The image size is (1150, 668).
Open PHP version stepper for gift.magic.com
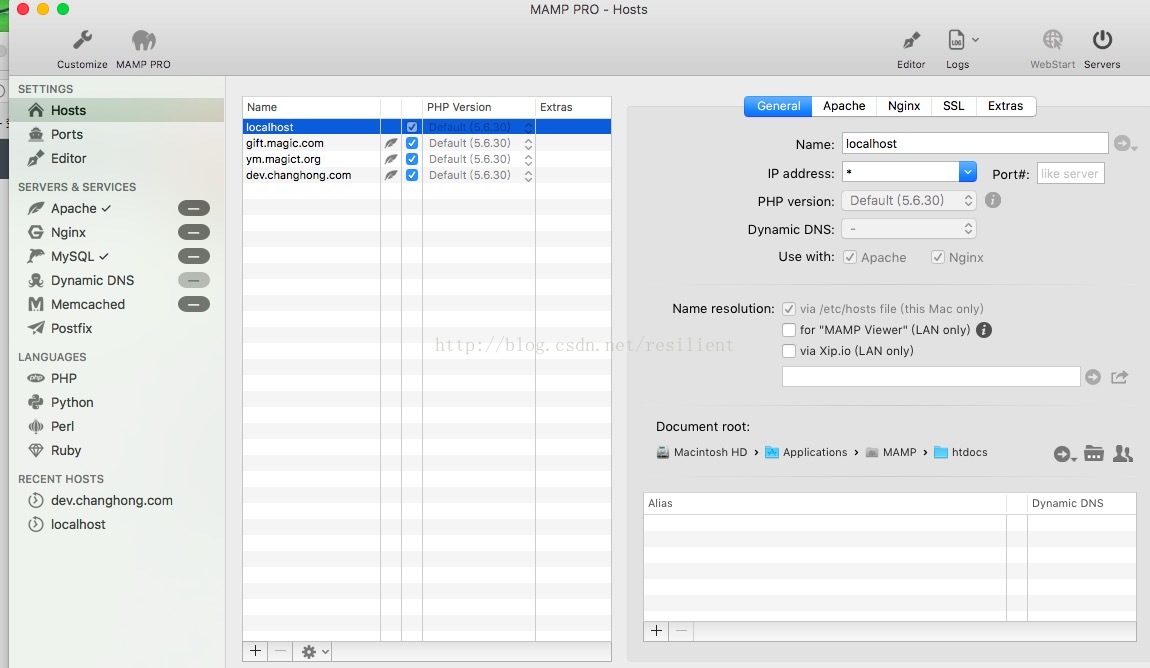pyautogui.click(x=528, y=144)
